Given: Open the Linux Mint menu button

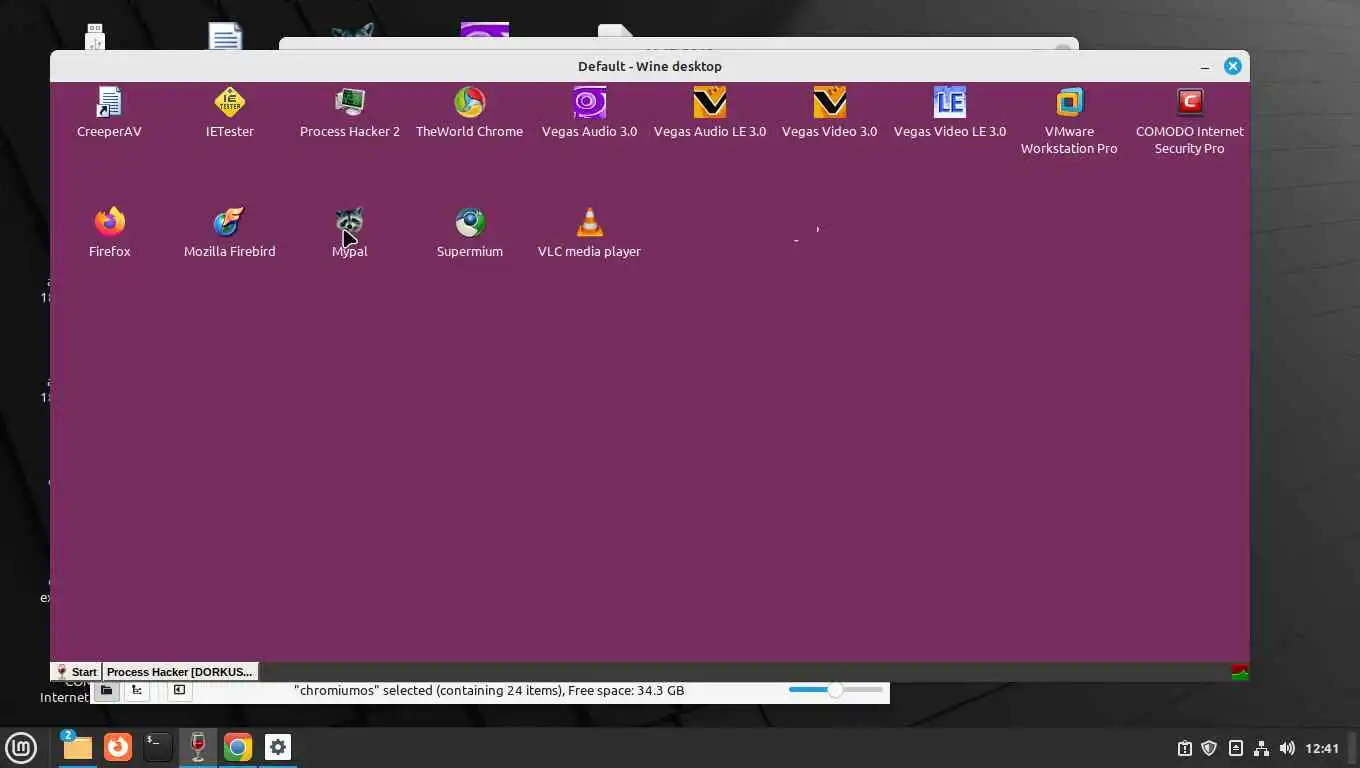Looking at the screenshot, I should click(x=21, y=747).
